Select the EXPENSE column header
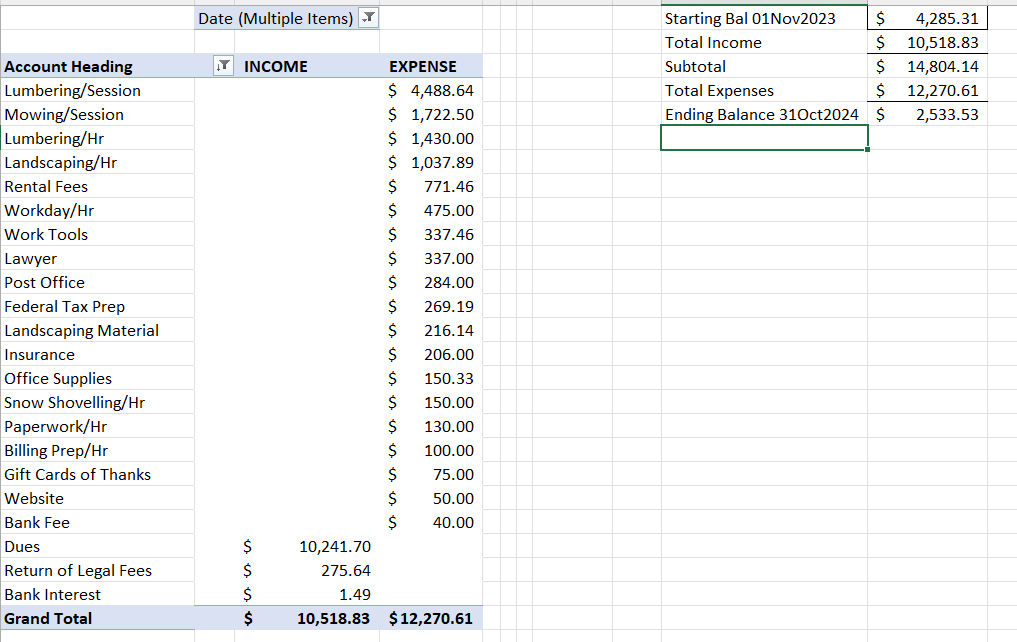This screenshot has height=642, width=1017. pos(422,67)
